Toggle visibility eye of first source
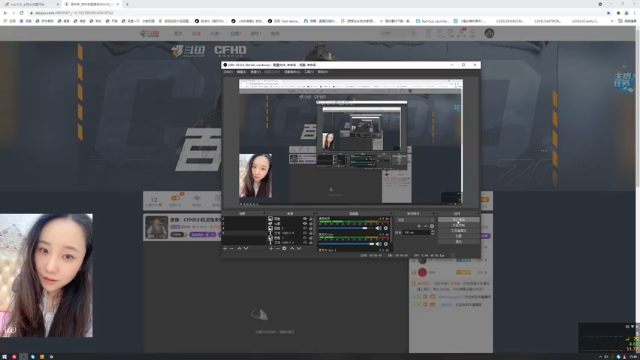The width and height of the screenshot is (640, 360). click(x=304, y=219)
